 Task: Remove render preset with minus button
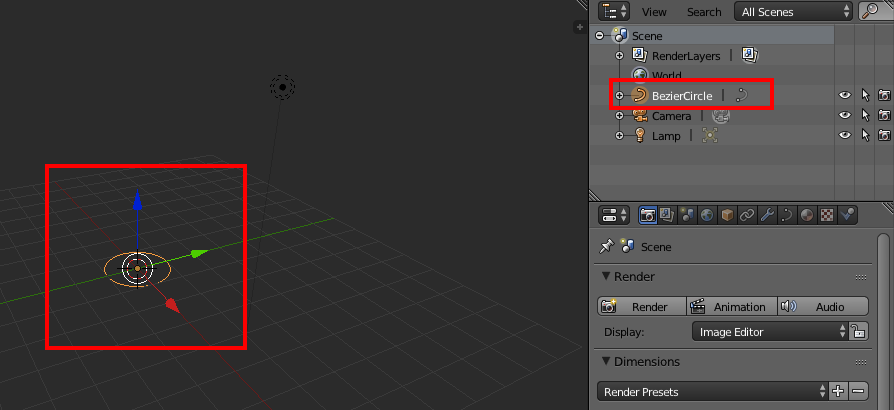pos(859,391)
